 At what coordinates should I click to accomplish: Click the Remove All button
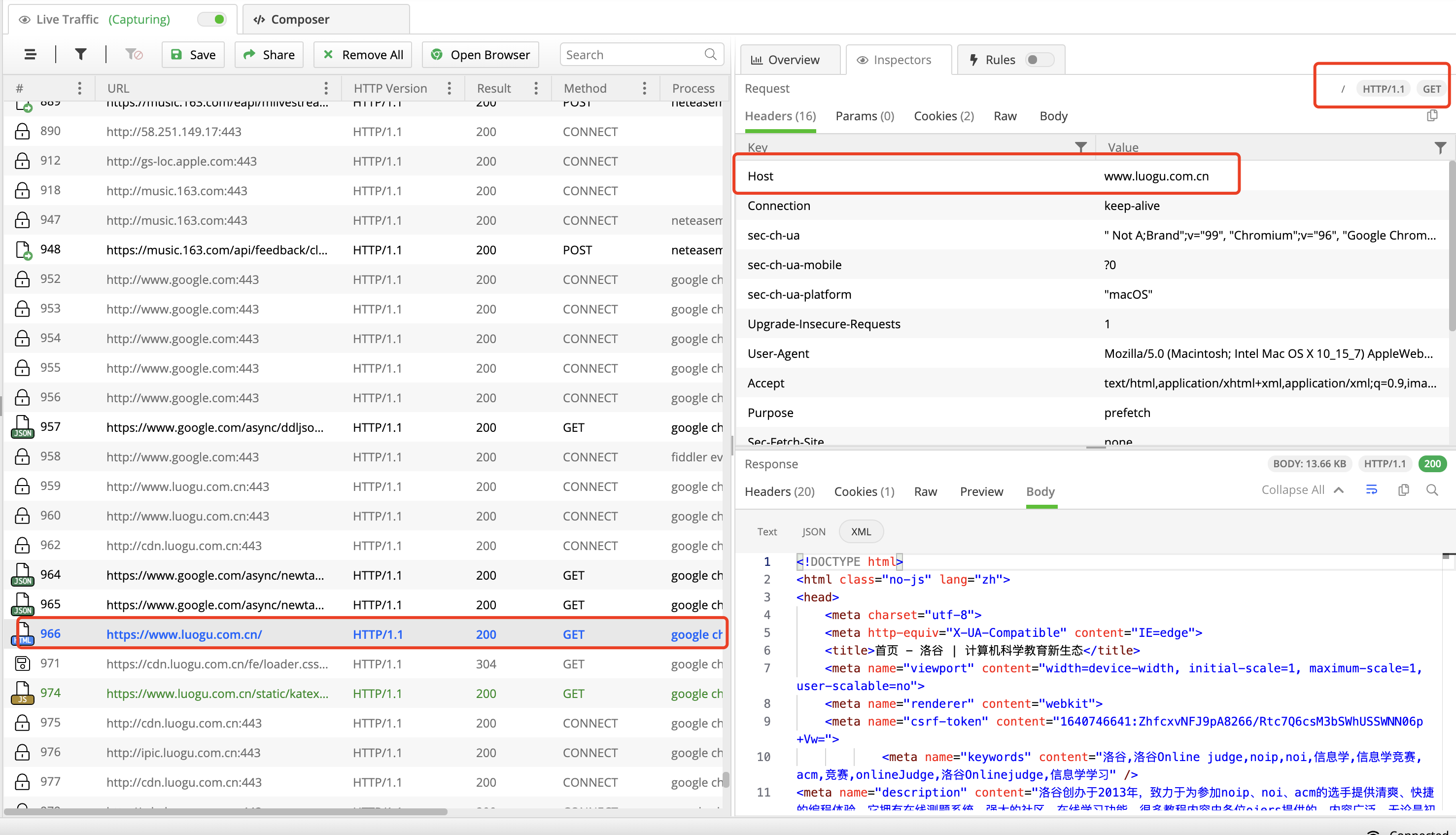pos(363,55)
